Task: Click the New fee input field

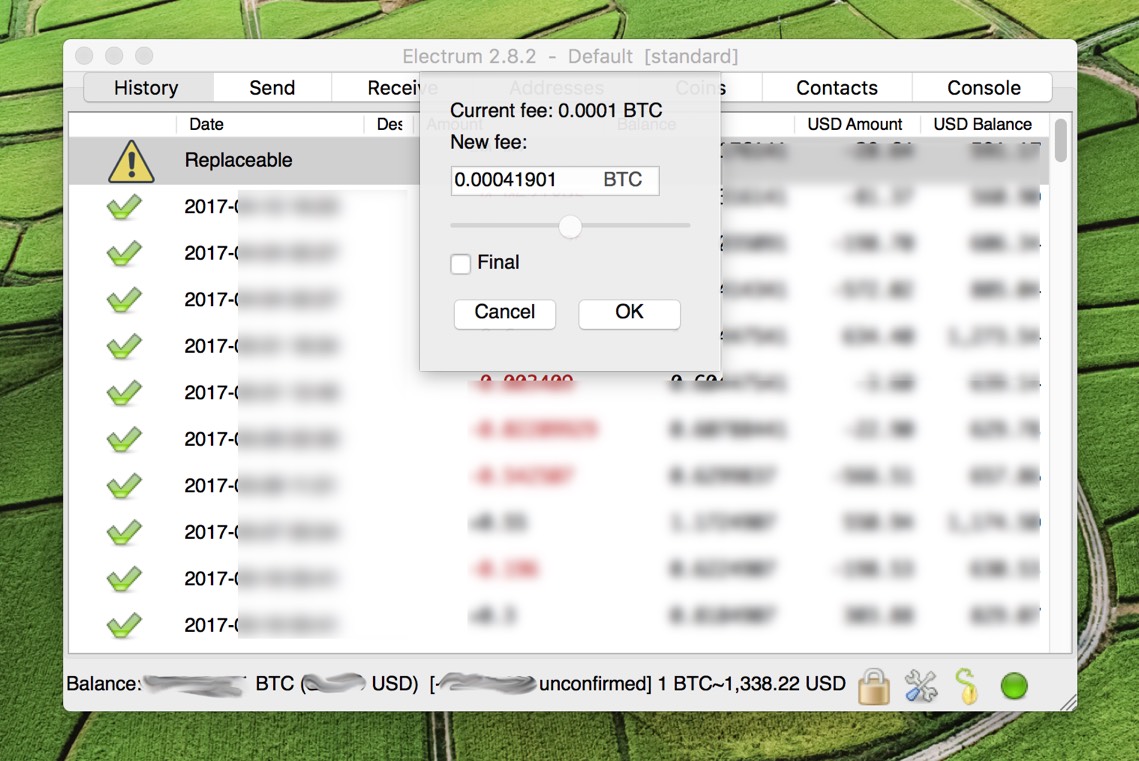Action: tap(555, 180)
